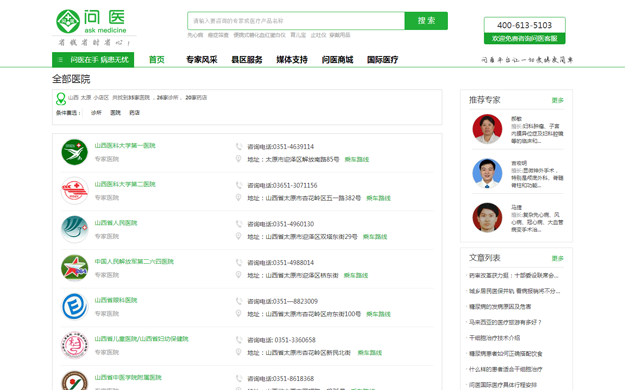Open article 糖尿病患者如何正确搭配饮食
This screenshot has height=390, width=625.
(x=505, y=354)
